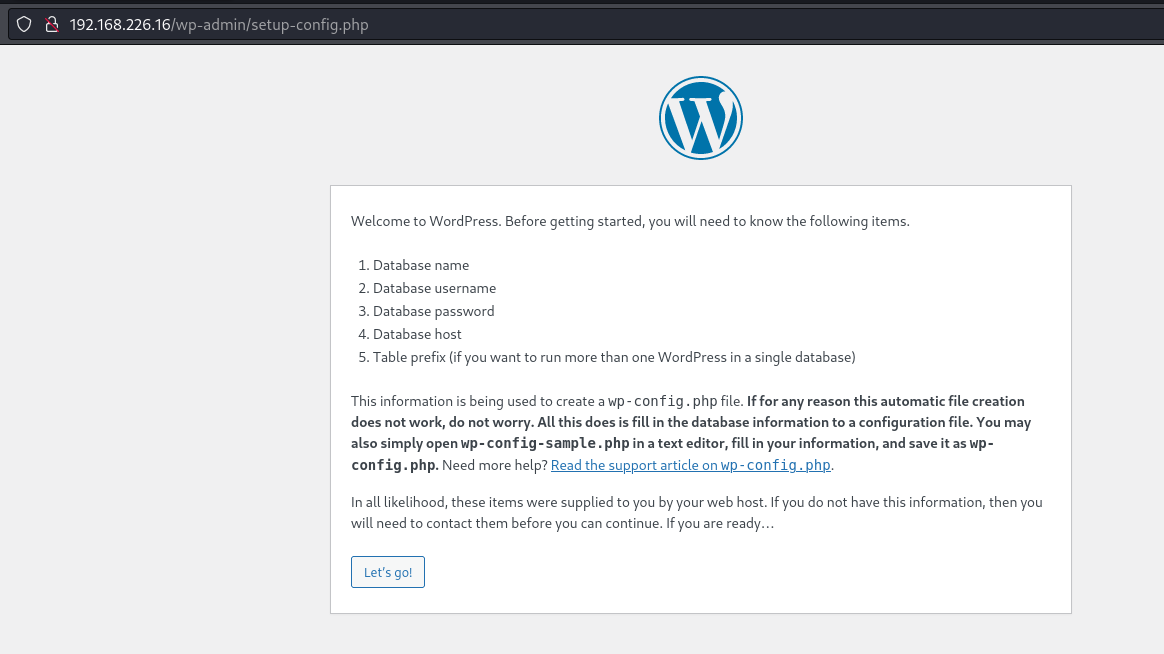Click the 'In all likelihood' paragraph
The height and width of the screenshot is (654, 1164).
coord(697,512)
